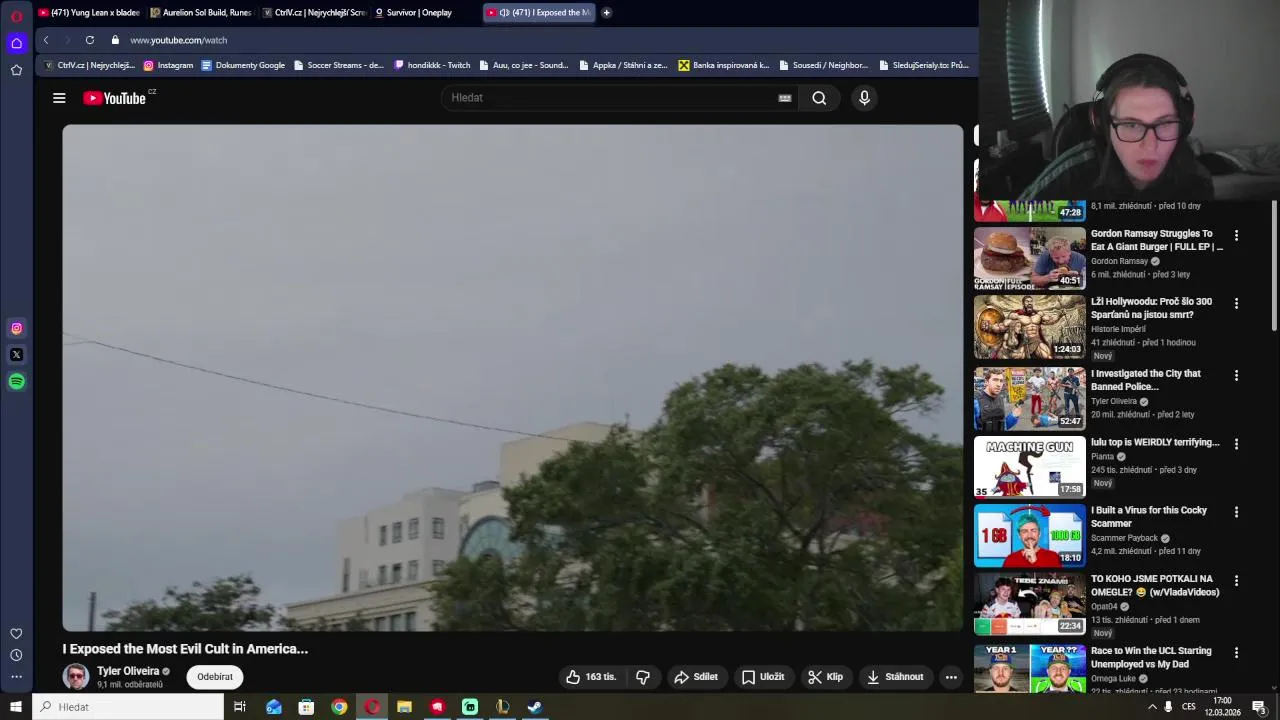Viewport: 1280px width, 720px height.
Task: Open options menu for Lži Hollywoodu video
Action: 1236,303
